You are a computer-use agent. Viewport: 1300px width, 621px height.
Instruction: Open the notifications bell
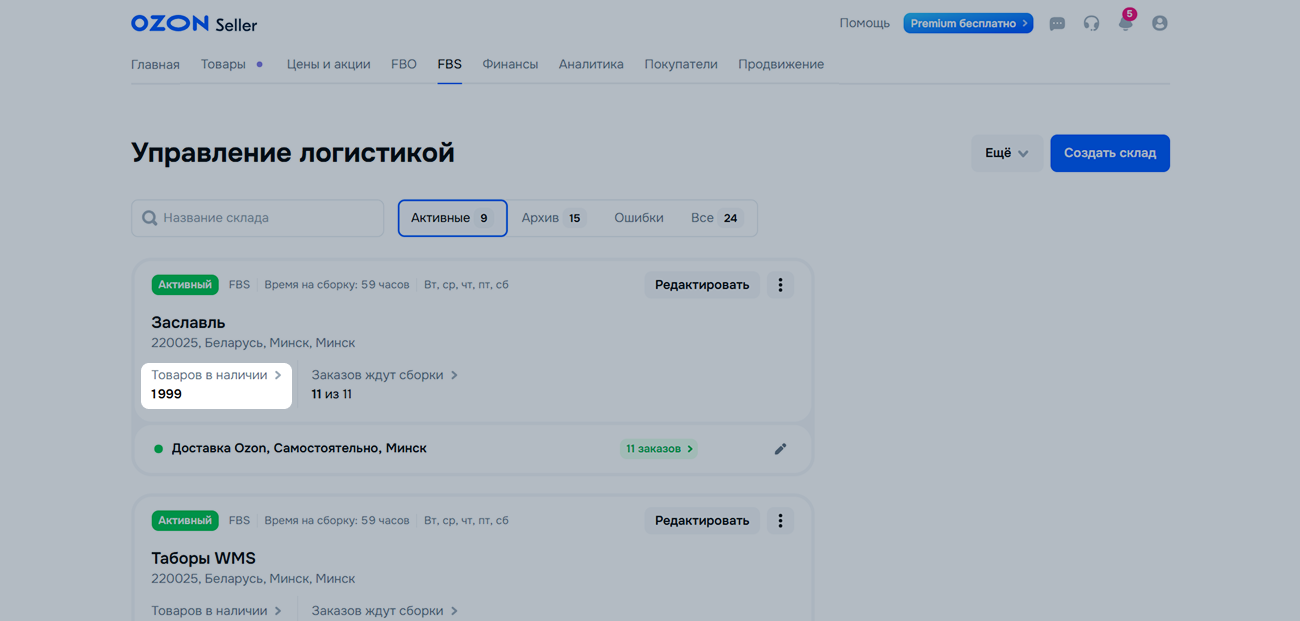tap(1125, 23)
